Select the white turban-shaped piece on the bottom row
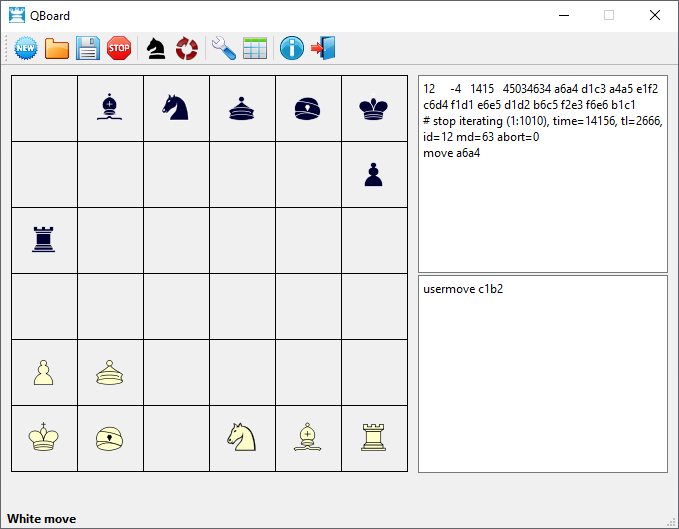This screenshot has width=679, height=529. [x=110, y=439]
